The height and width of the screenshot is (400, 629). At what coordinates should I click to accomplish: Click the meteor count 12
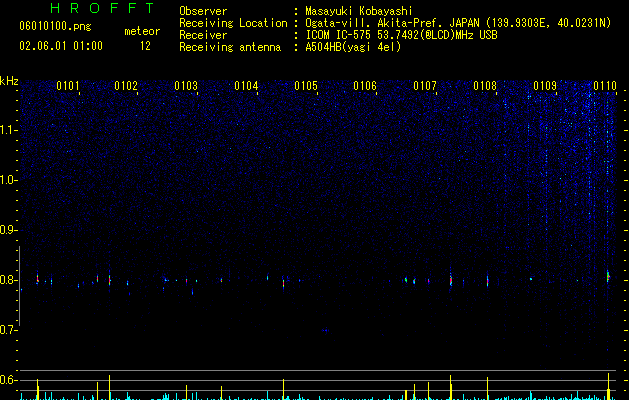point(145,46)
